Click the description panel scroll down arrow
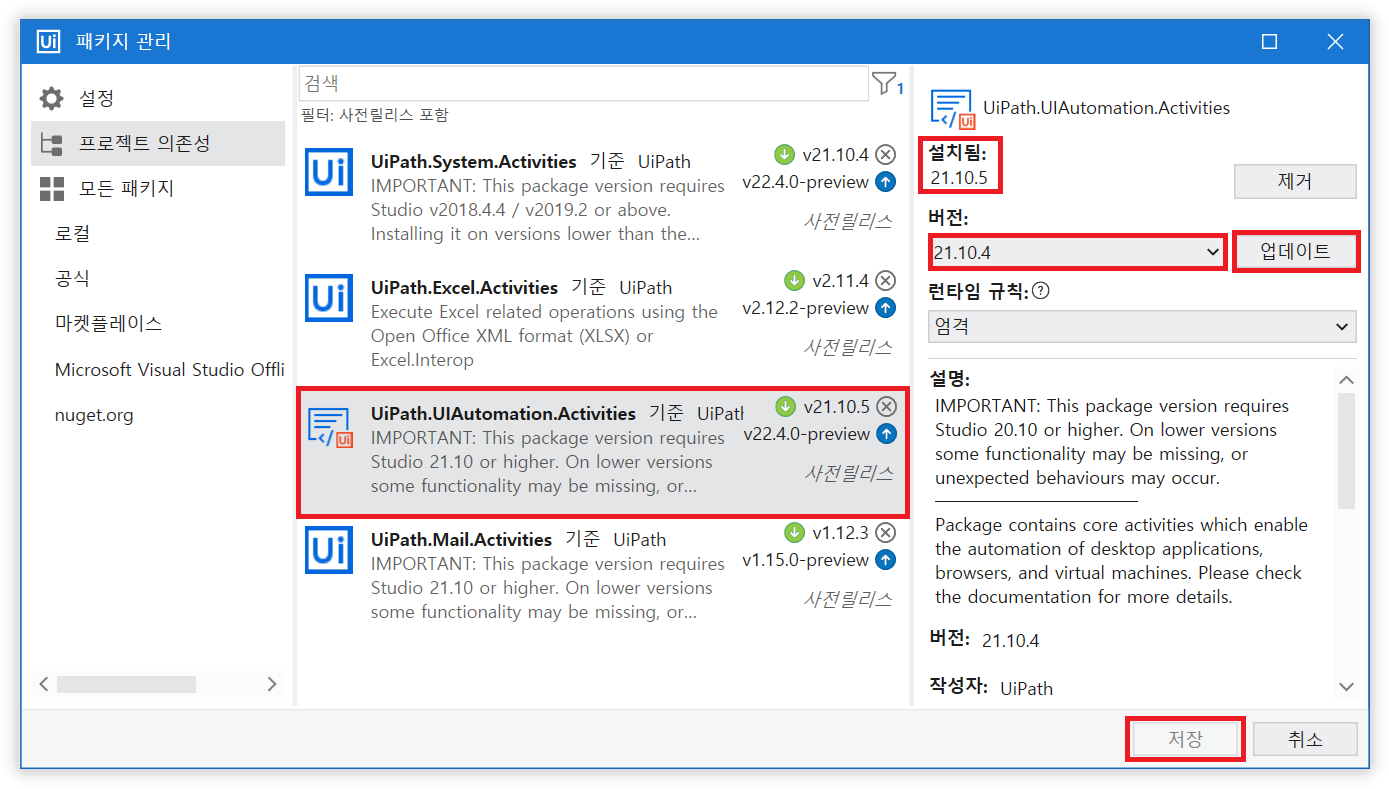This screenshot has height=789, width=1389. point(1346,687)
